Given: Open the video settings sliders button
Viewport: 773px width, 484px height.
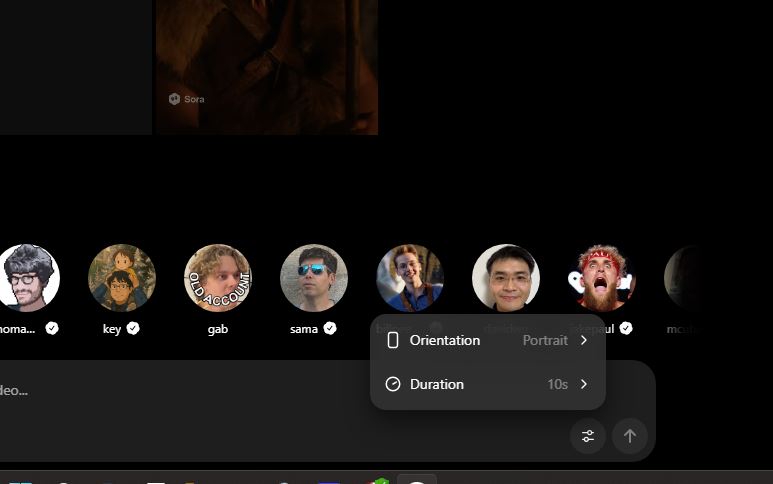Looking at the screenshot, I should pos(588,436).
